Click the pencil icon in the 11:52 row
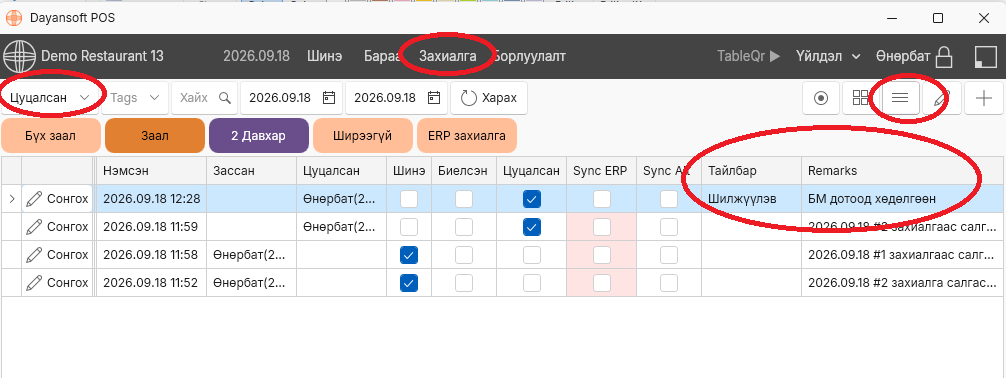1006x378 pixels. click(x=35, y=282)
